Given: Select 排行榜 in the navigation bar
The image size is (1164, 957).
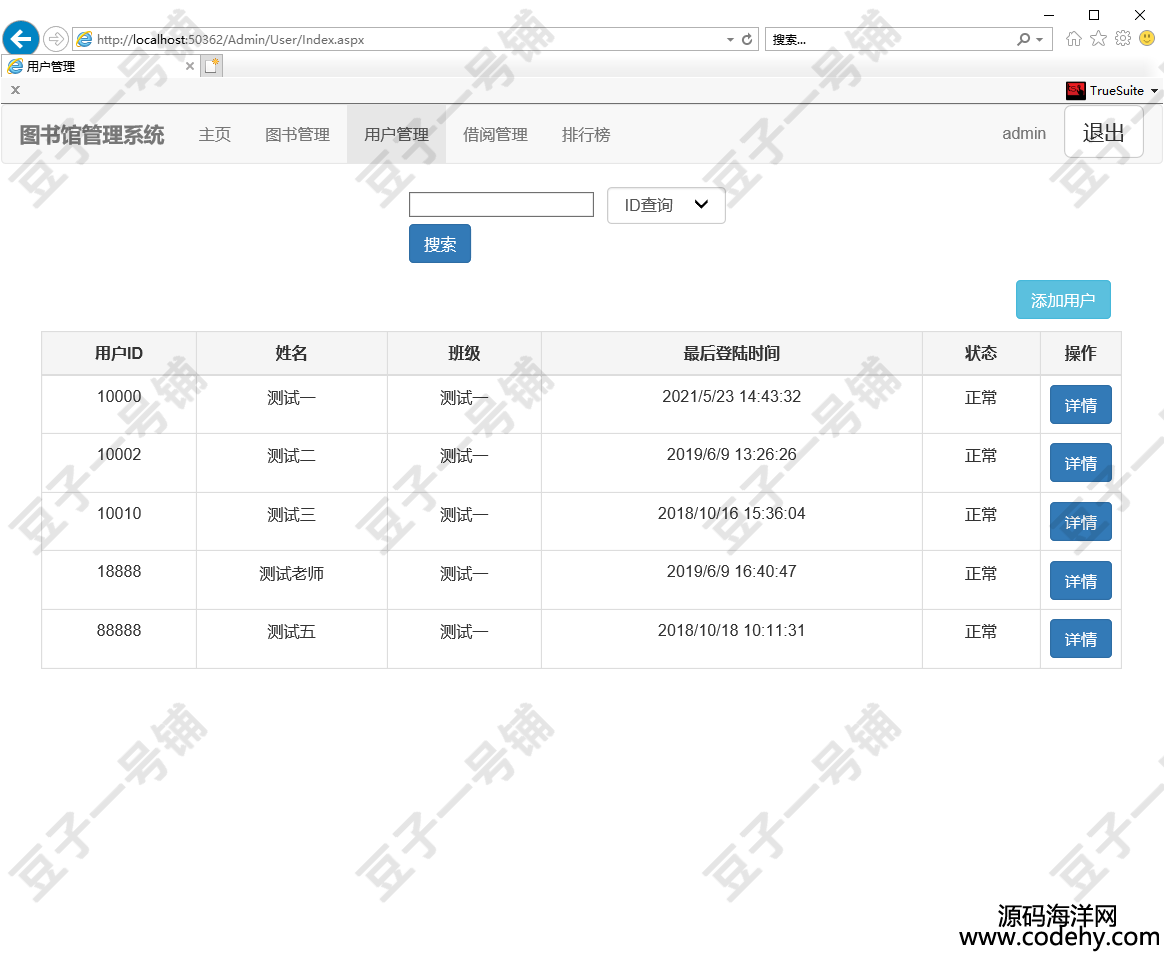Looking at the screenshot, I should tap(586, 134).
